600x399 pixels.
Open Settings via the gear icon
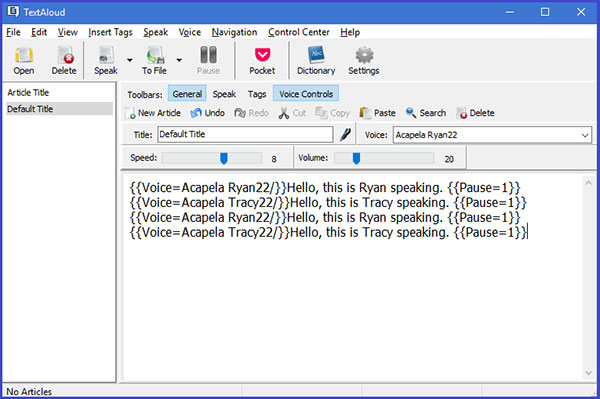pos(364,55)
